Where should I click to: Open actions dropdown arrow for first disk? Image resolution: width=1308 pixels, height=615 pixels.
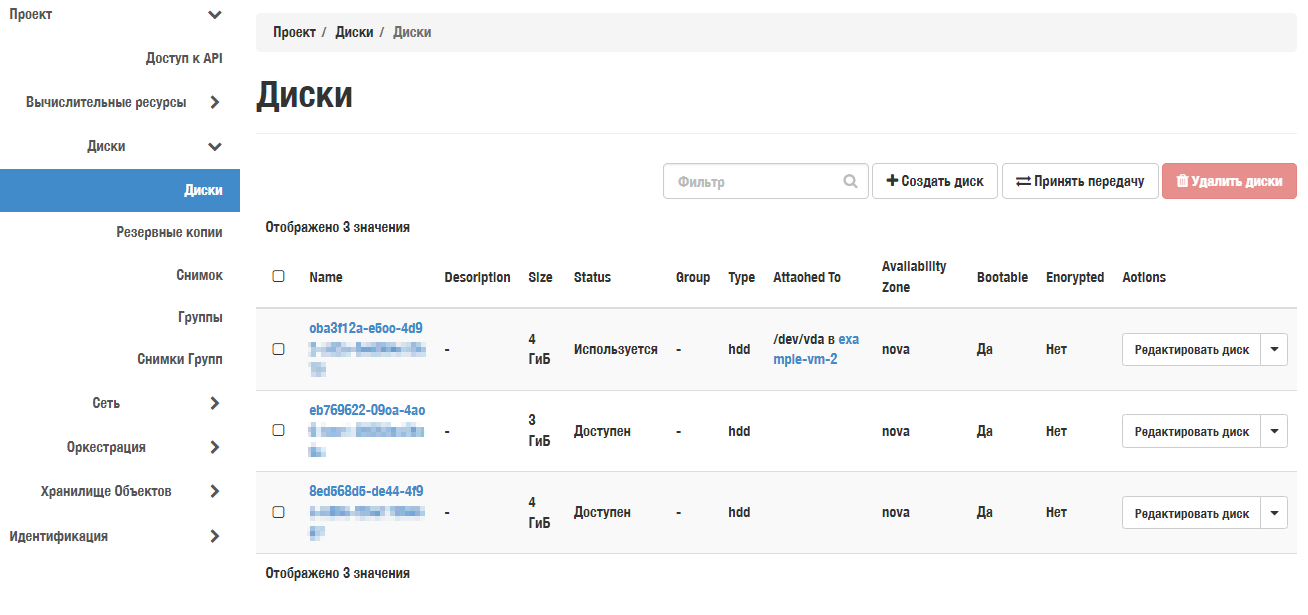[x=1274, y=350]
